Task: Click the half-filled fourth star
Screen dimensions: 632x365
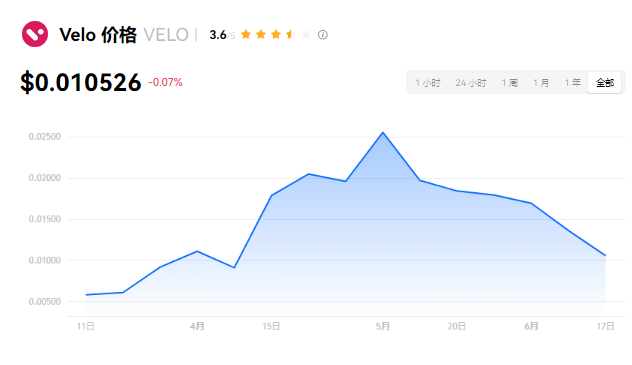Action: coord(291,35)
